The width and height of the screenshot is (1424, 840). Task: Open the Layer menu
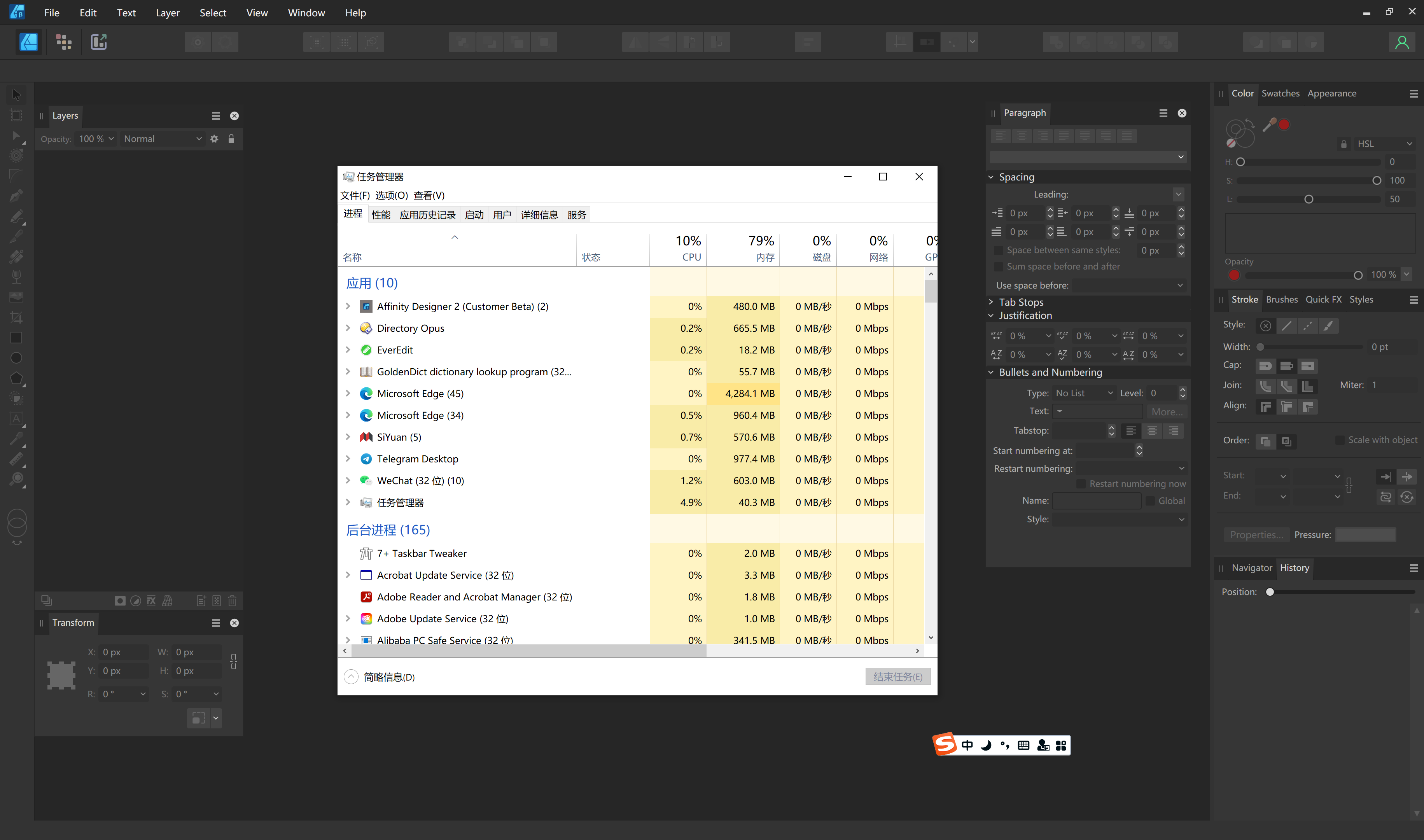[168, 12]
